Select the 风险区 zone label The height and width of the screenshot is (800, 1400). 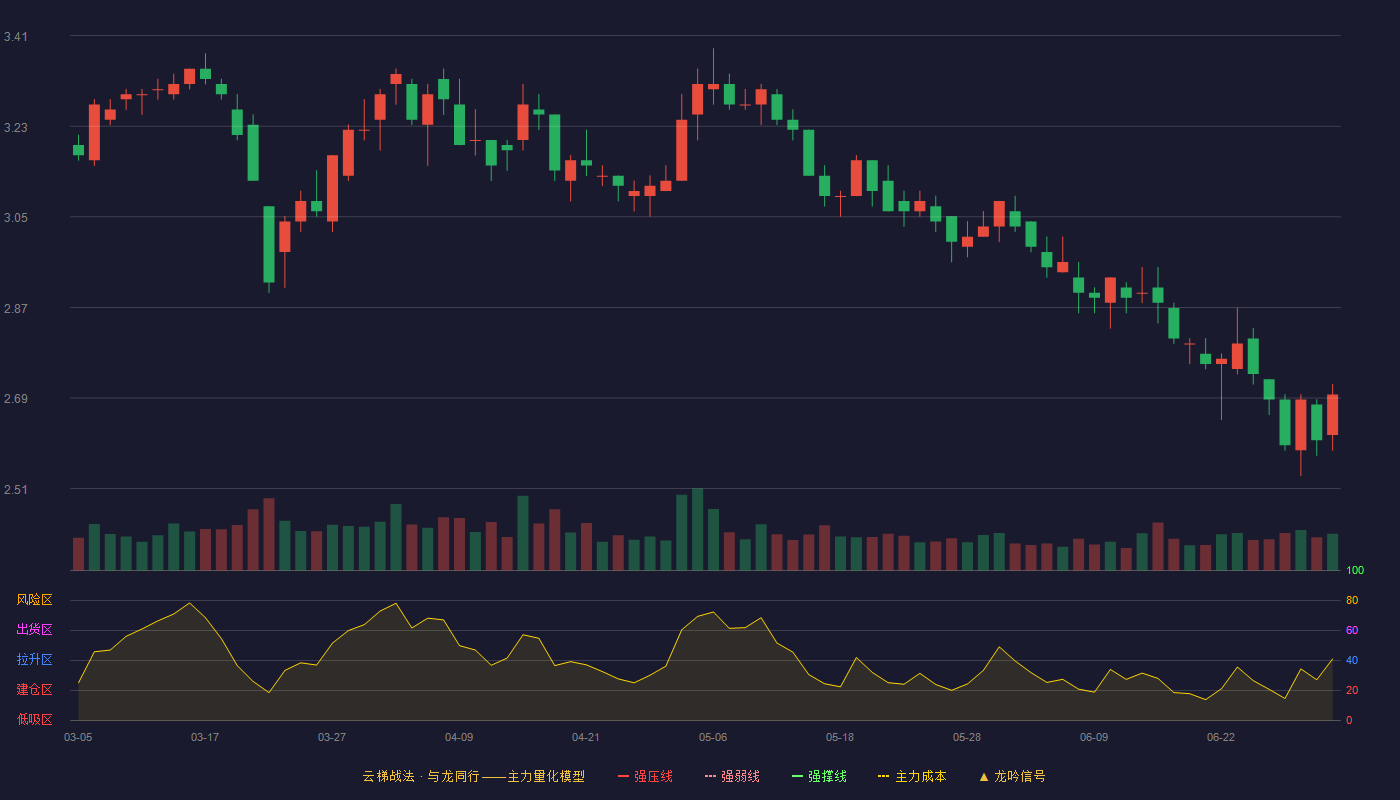coord(34,600)
